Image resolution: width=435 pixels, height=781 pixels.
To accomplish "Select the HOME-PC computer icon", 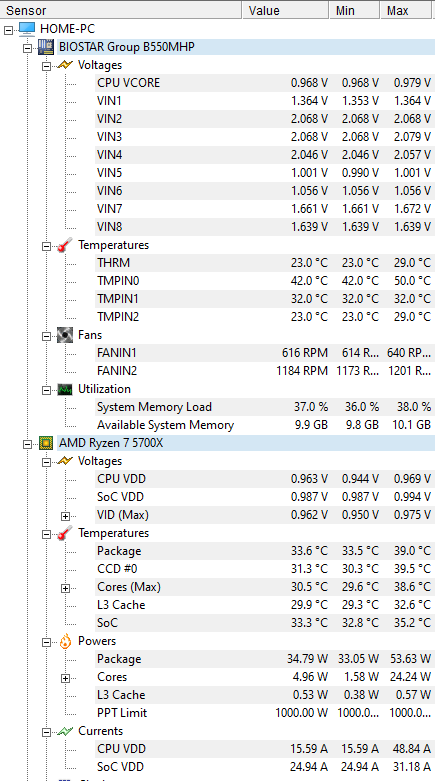I will coord(27,29).
